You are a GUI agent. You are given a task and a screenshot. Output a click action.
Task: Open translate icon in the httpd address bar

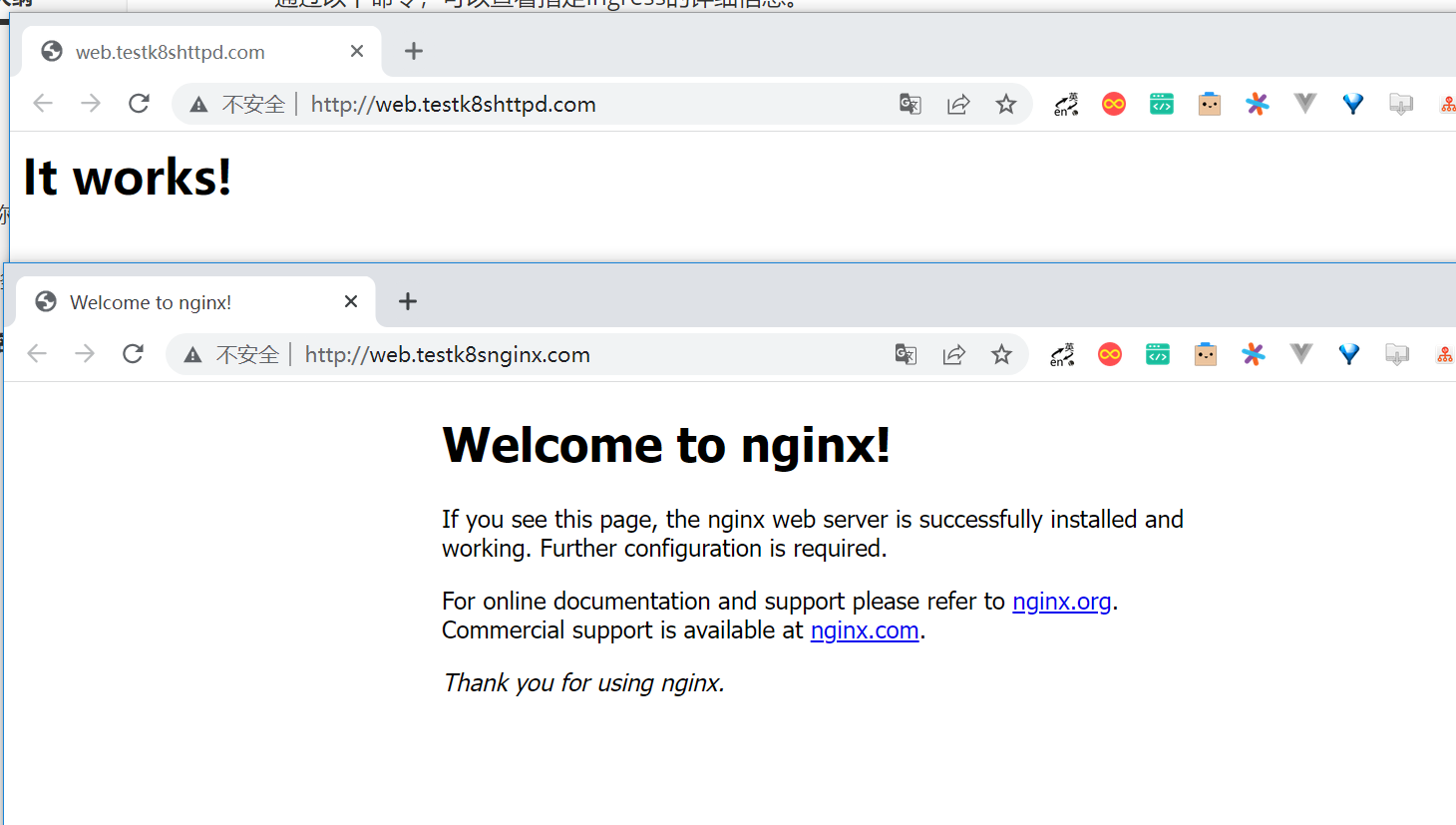click(x=910, y=104)
